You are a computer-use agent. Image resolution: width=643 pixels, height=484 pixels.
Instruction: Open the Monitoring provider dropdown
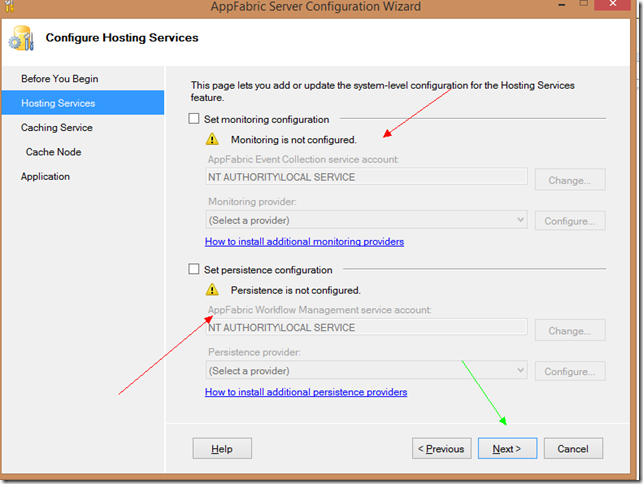[x=366, y=220]
